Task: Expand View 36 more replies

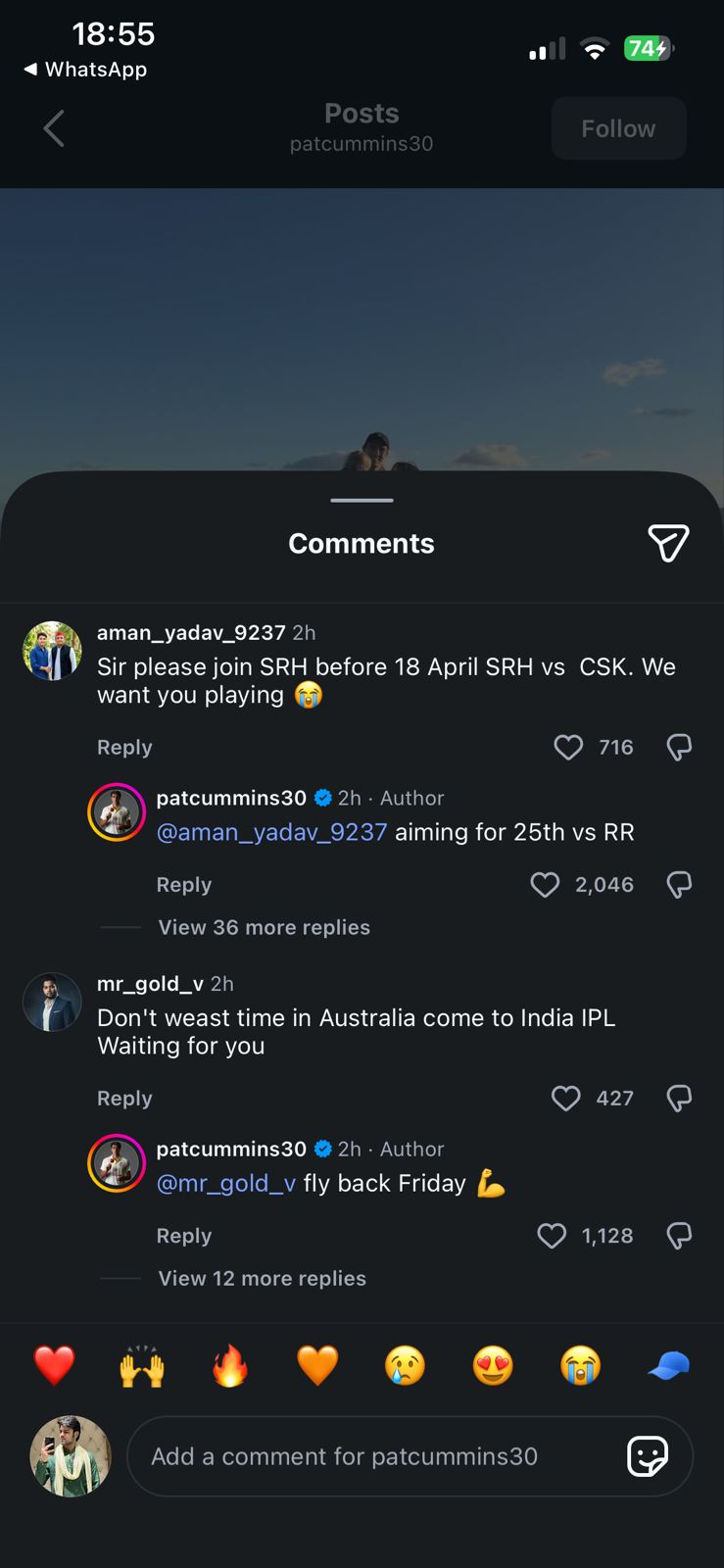Action: pos(264,928)
